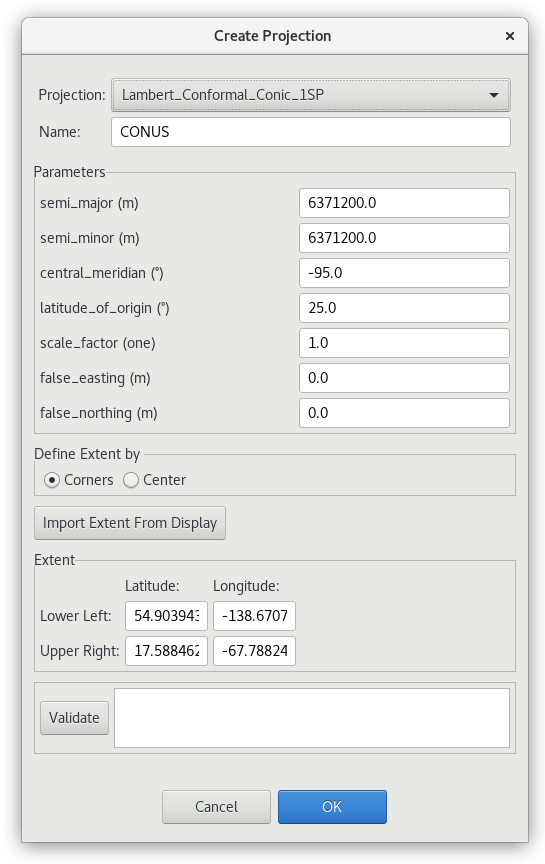This screenshot has width=545, height=864.
Task: Confirm with the OK button
Action: (332, 807)
